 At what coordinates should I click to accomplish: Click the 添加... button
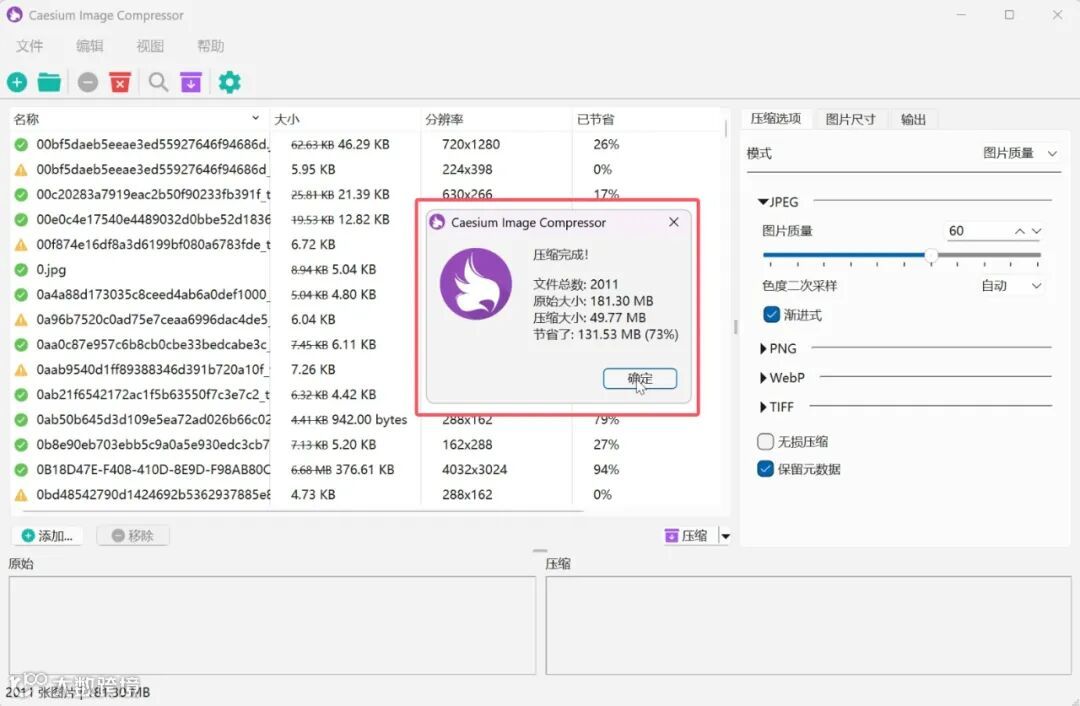(47, 536)
